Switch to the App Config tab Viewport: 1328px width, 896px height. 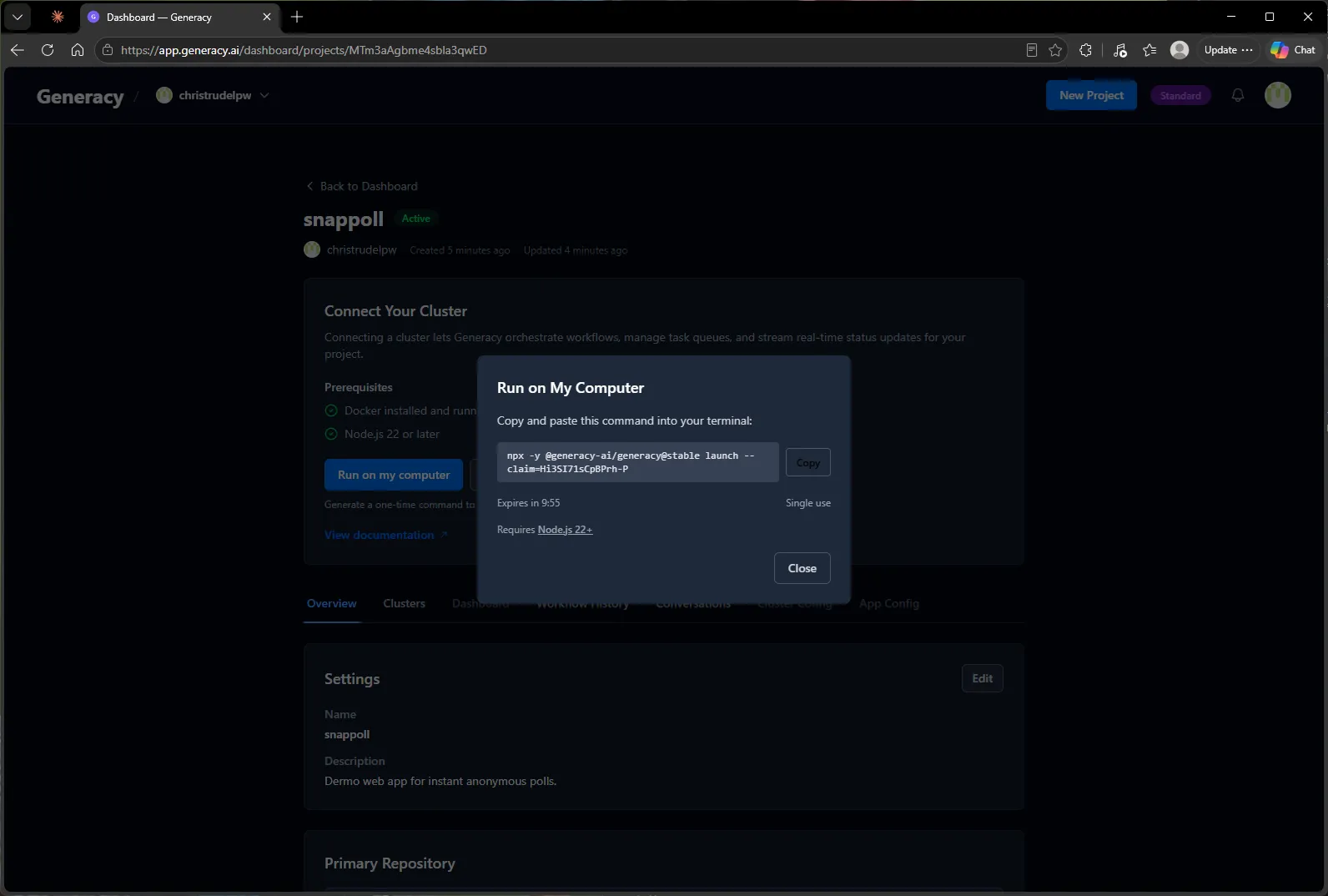[x=889, y=603]
